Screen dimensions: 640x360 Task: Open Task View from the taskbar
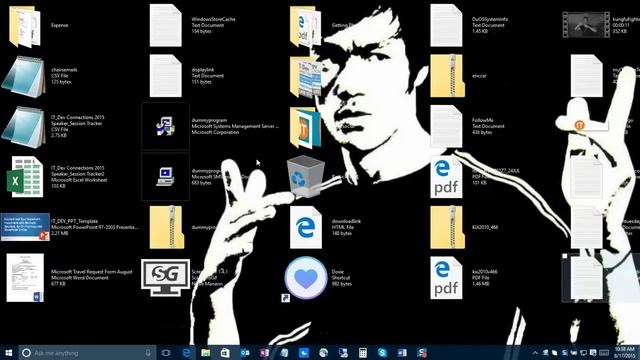(x=166, y=353)
